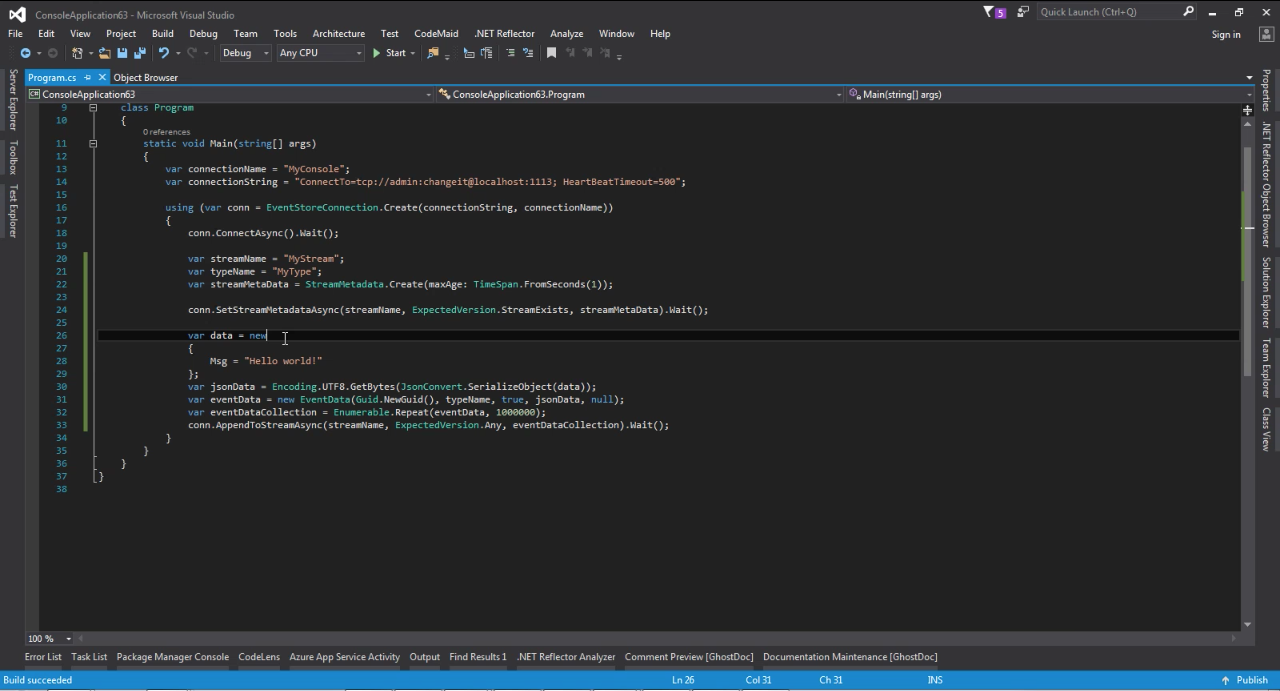This screenshot has height=691, width=1280.
Task: Click in the Quick Launch search box
Action: 1108,12
